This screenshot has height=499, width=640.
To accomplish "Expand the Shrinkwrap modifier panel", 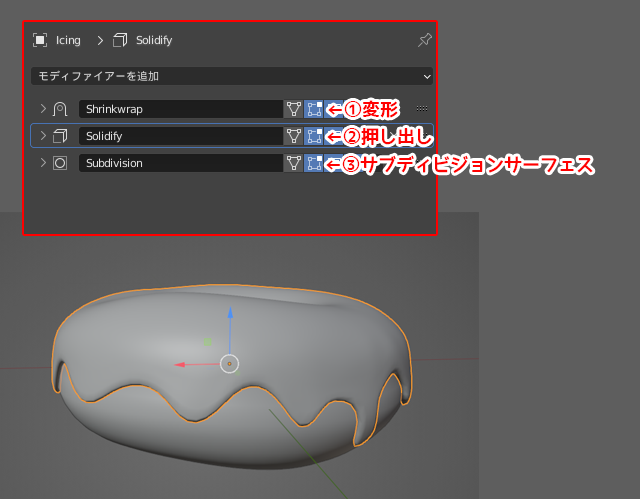I will [42, 108].
